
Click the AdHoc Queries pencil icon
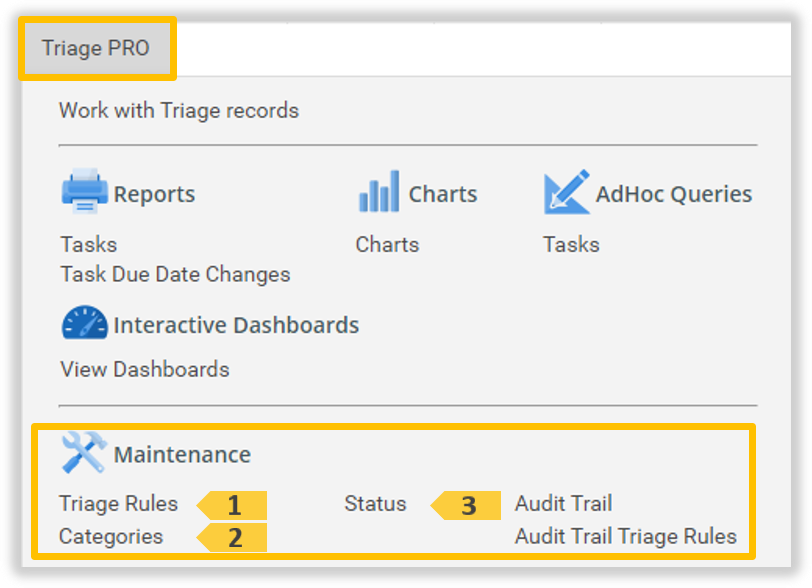(x=566, y=191)
